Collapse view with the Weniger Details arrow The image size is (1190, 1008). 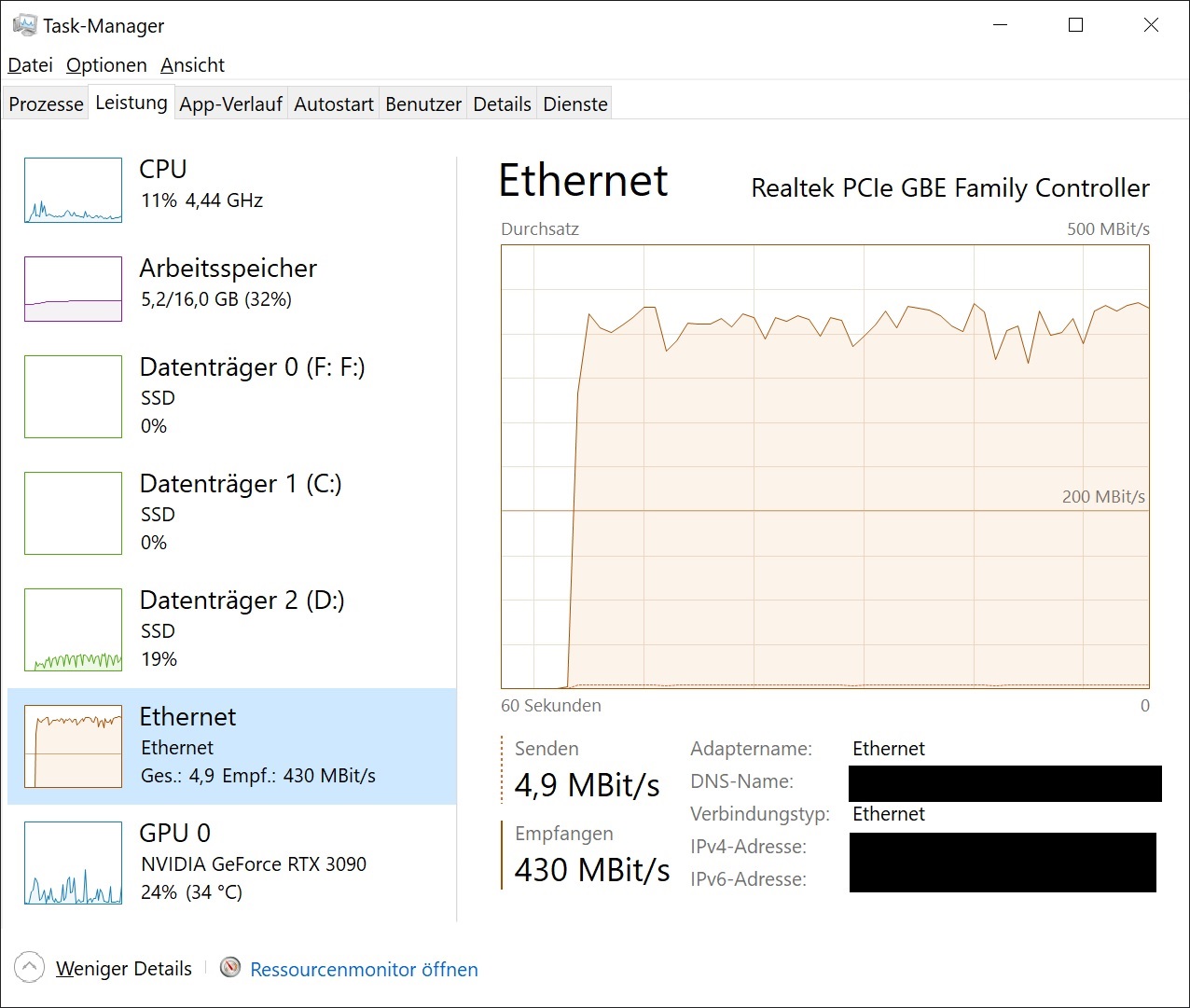point(29,968)
